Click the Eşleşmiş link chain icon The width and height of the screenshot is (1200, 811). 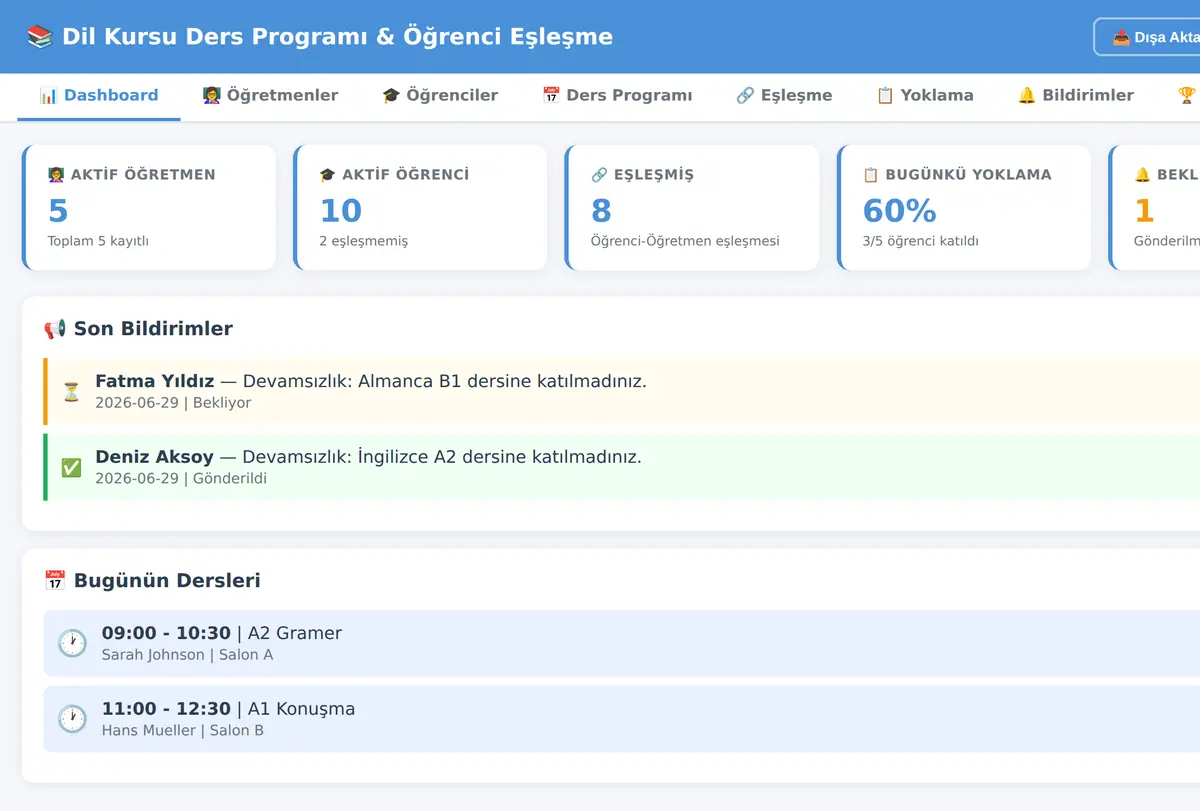tap(599, 175)
